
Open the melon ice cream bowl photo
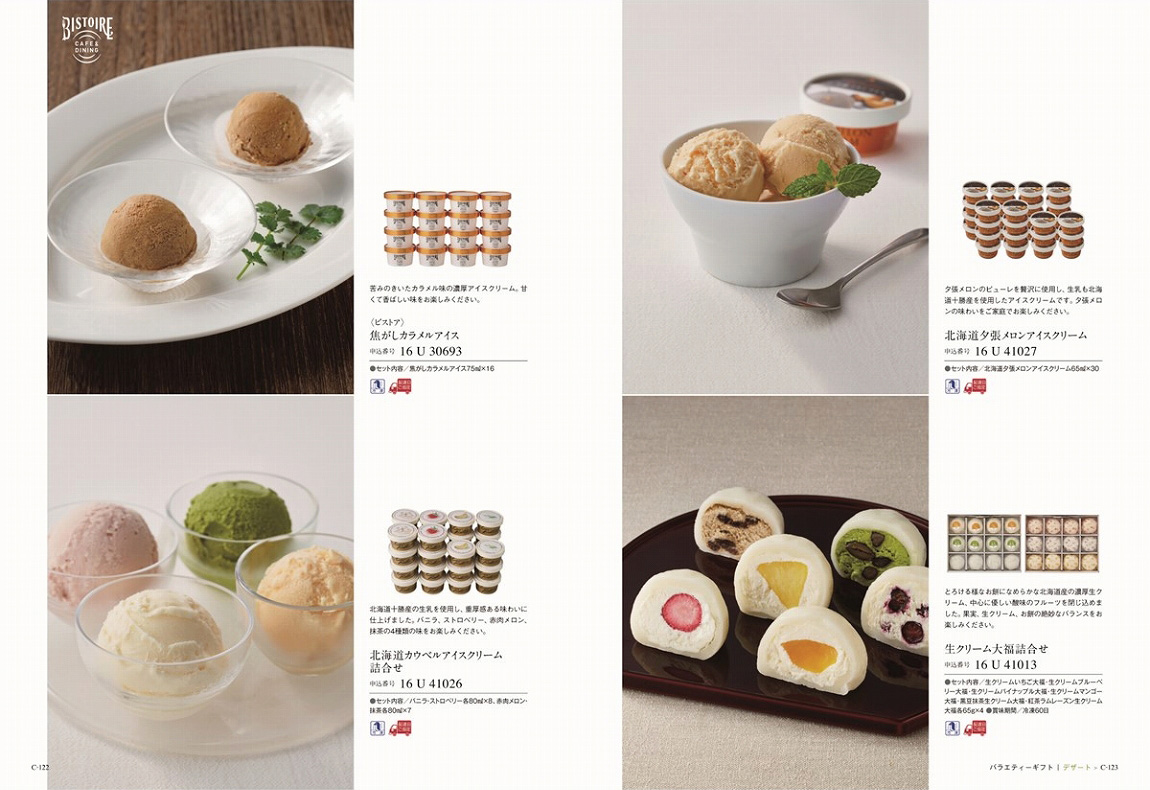tap(775, 197)
